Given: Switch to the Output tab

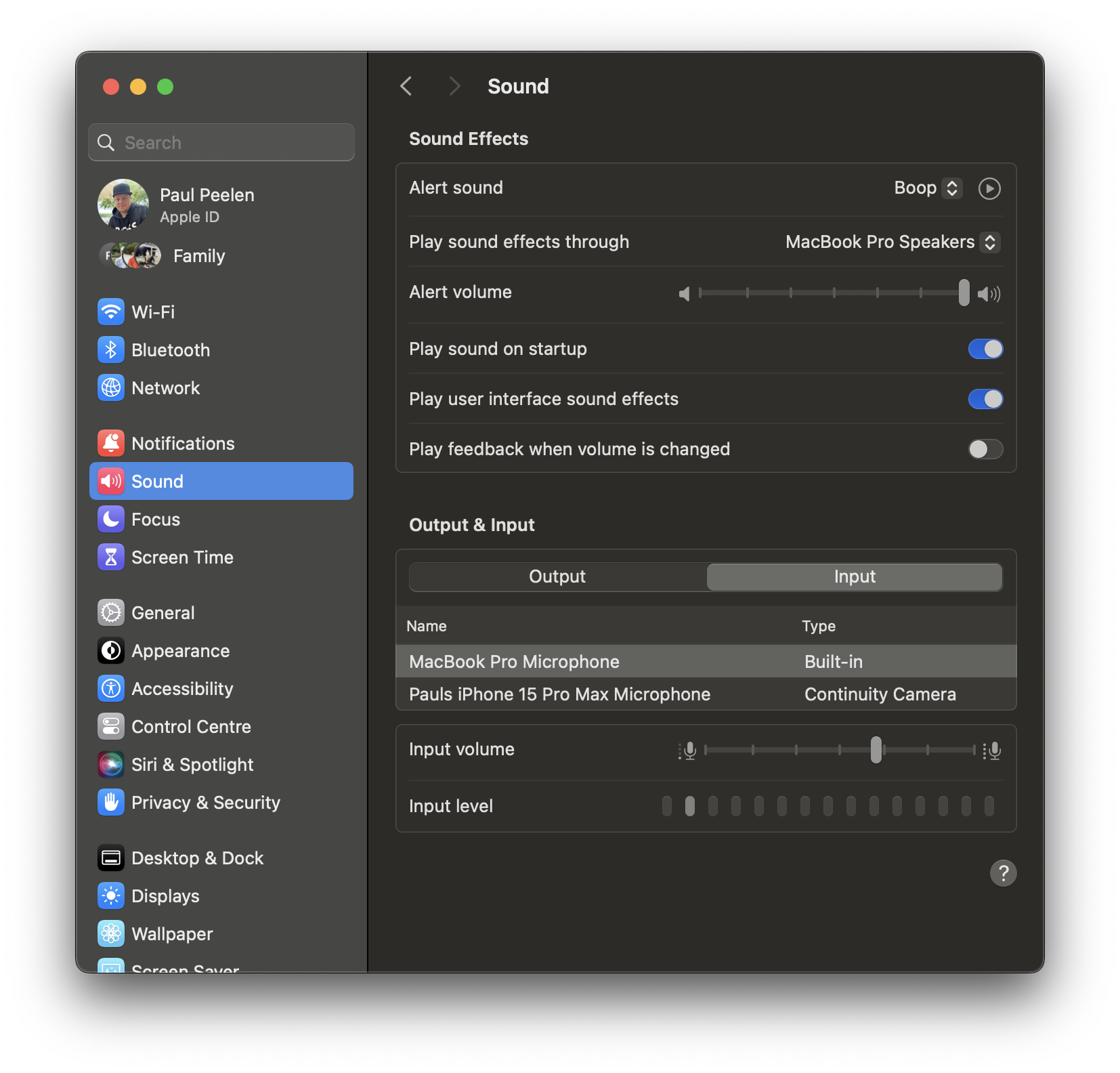Looking at the screenshot, I should click(557, 576).
